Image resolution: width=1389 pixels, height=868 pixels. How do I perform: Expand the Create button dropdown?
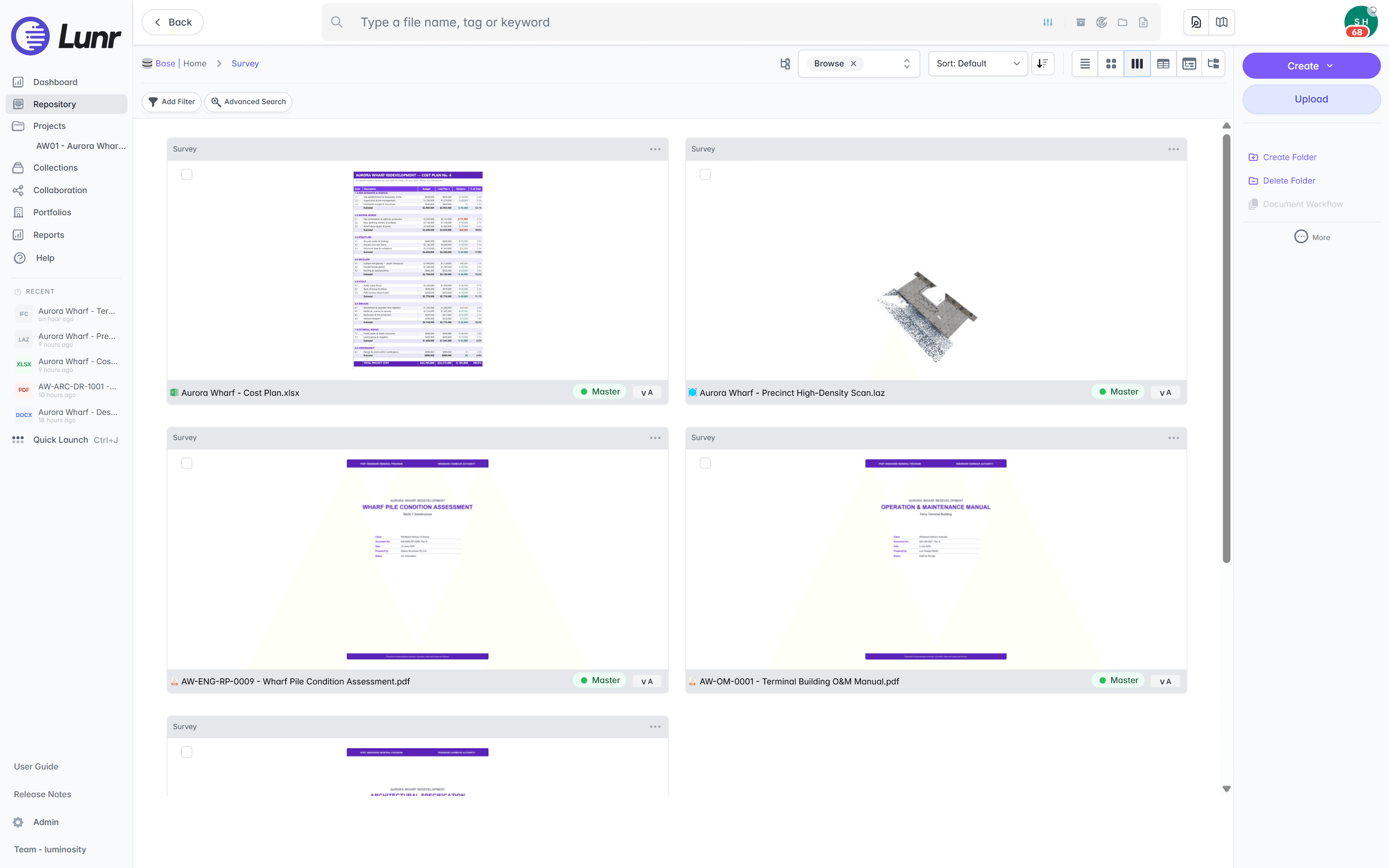[1330, 66]
